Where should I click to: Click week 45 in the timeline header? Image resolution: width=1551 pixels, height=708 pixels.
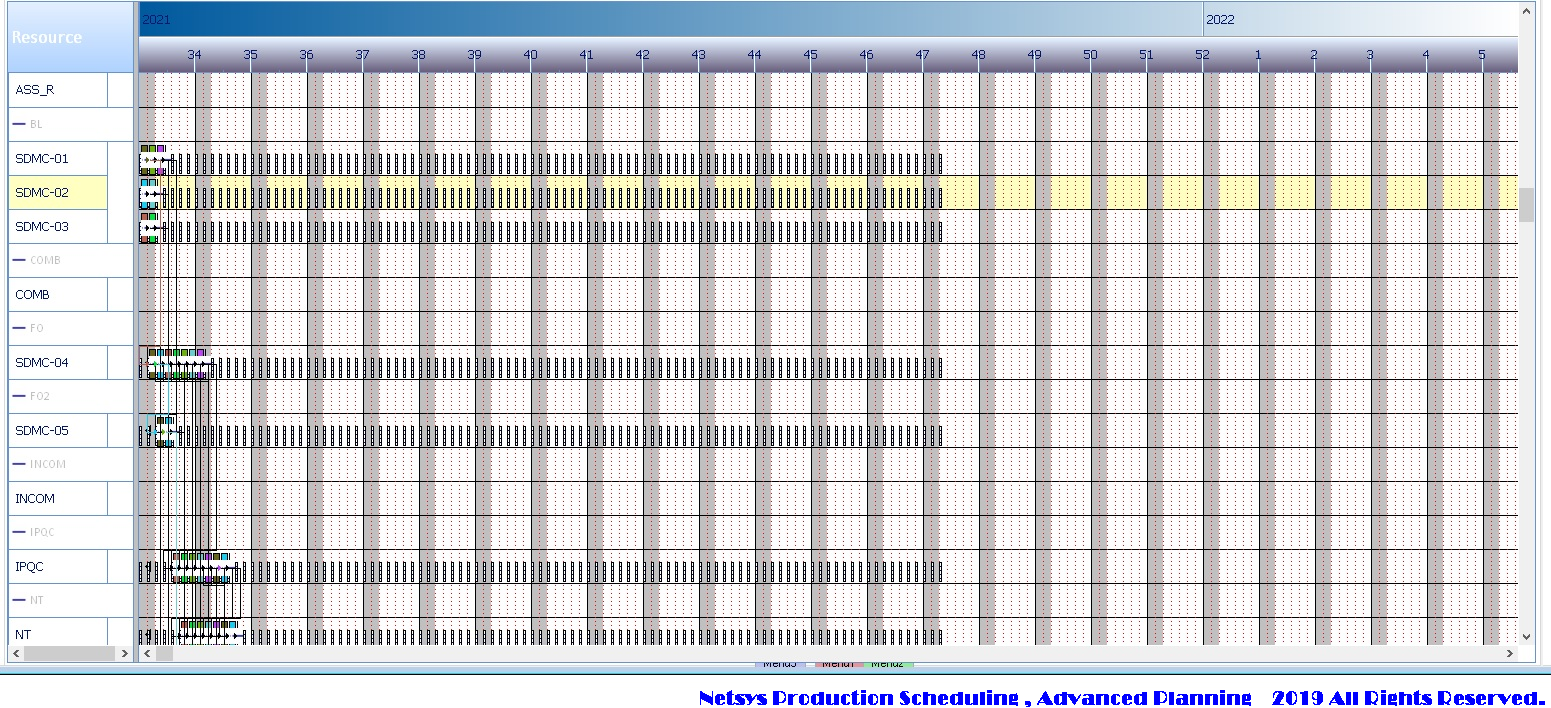click(x=810, y=55)
